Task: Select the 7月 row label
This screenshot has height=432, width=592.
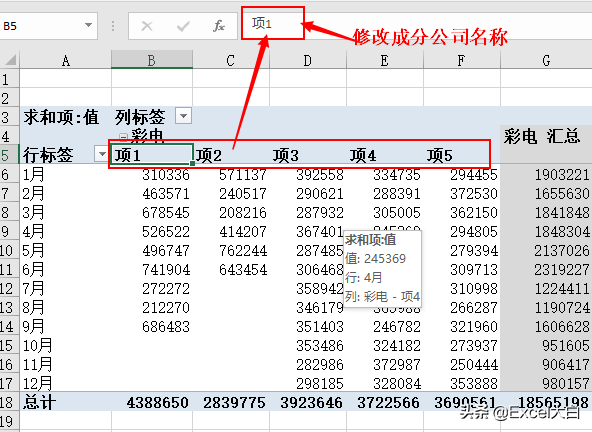Action: click(65, 288)
